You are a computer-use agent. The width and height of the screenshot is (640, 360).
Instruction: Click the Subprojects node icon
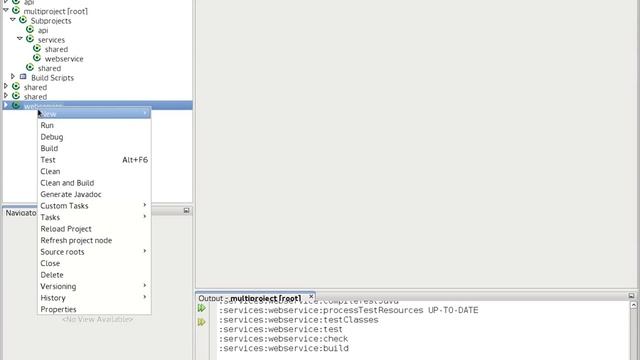23,20
